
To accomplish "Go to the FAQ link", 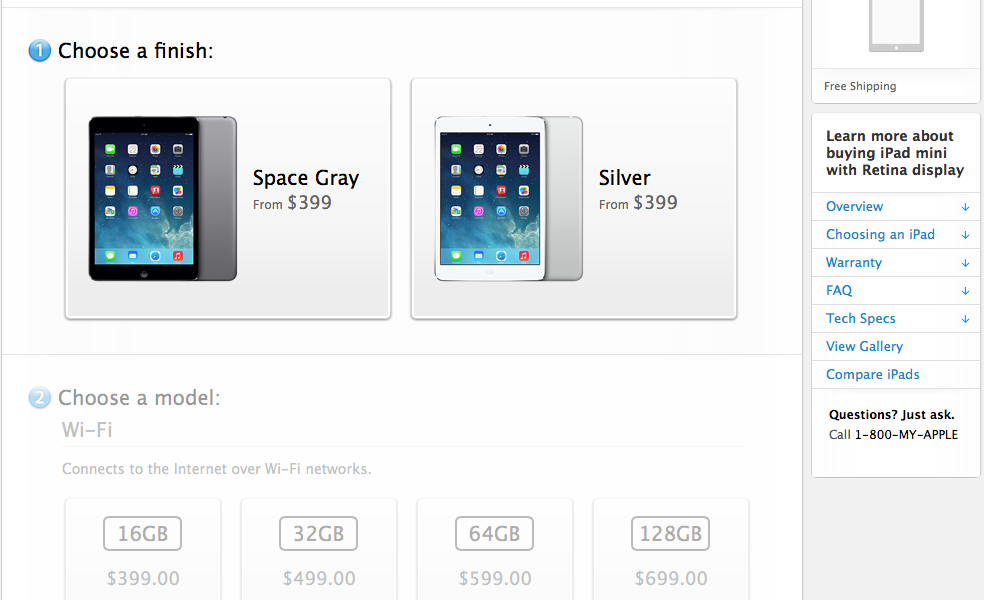I will pyautogui.click(x=839, y=291).
